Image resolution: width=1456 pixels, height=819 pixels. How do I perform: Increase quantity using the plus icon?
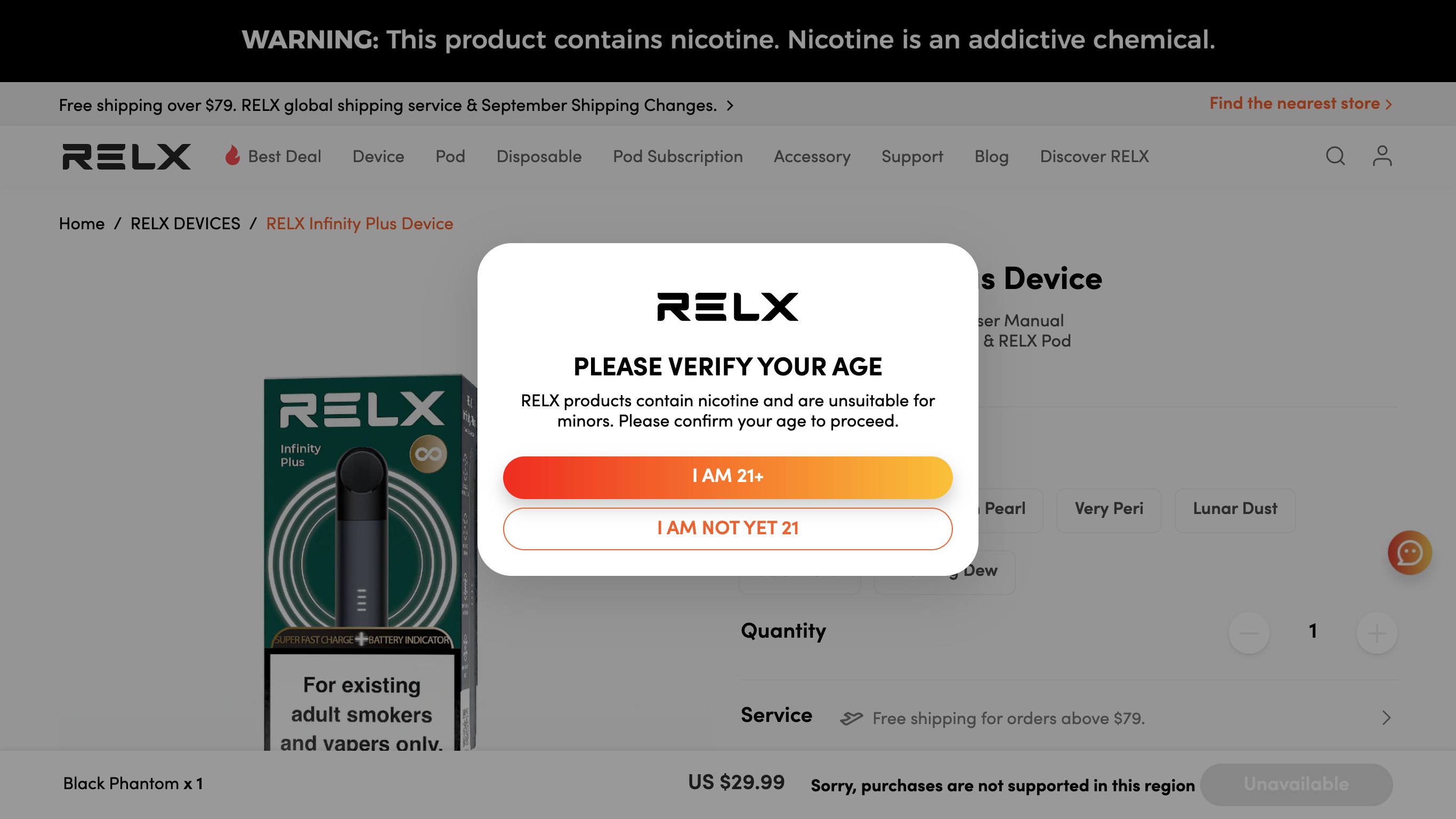click(1376, 632)
